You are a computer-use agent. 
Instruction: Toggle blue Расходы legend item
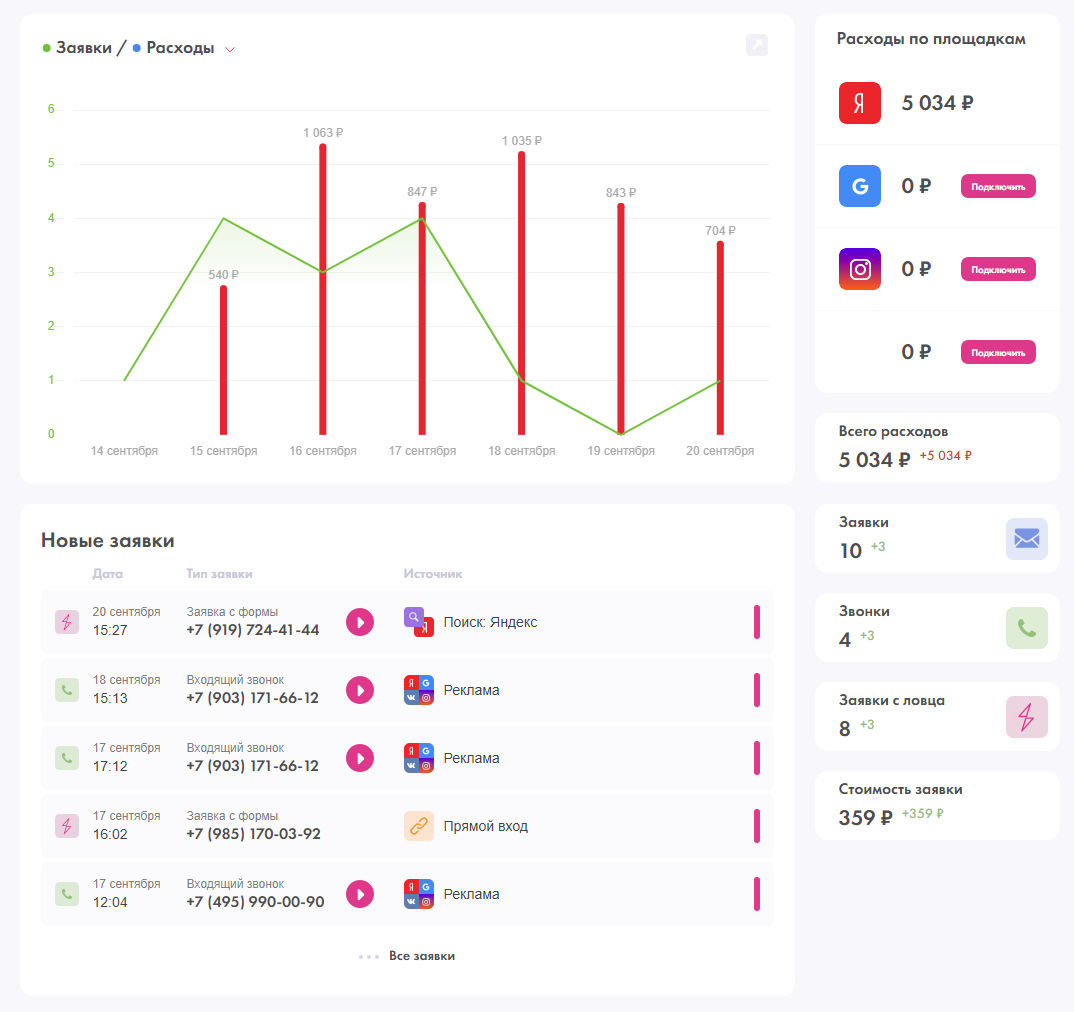tap(173, 48)
